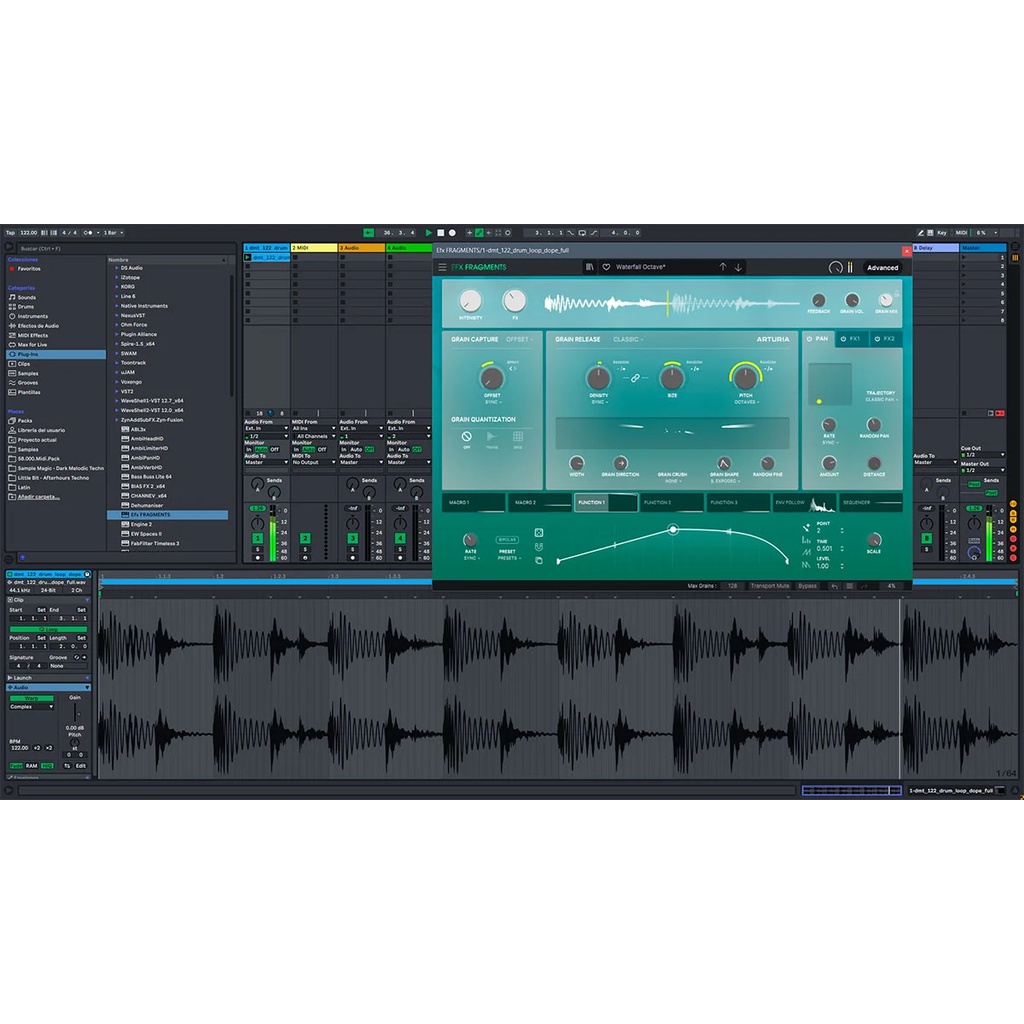1024x1024 pixels.
Task: Click the Bypass button in plugin footer
Action: (x=807, y=586)
